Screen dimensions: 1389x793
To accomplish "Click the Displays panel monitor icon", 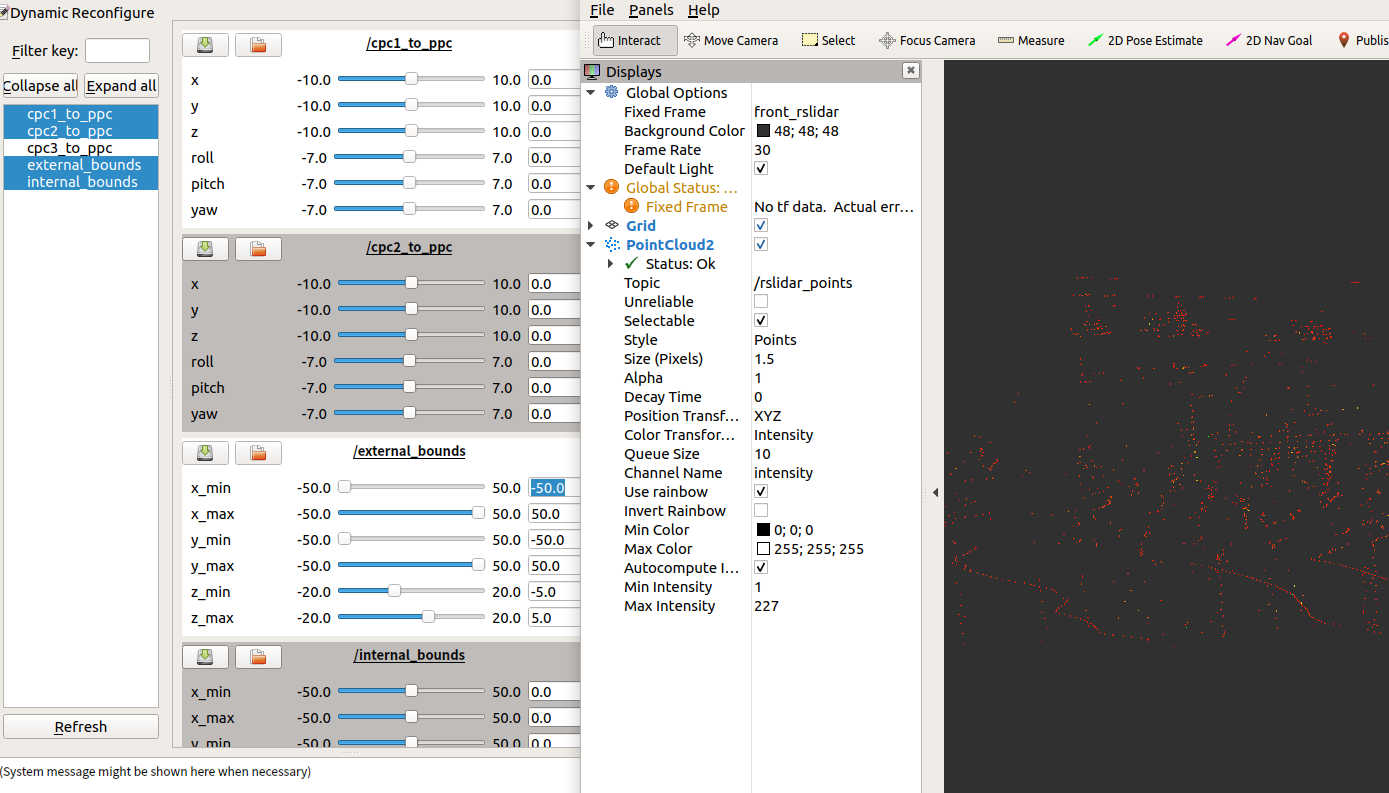I will [592, 71].
